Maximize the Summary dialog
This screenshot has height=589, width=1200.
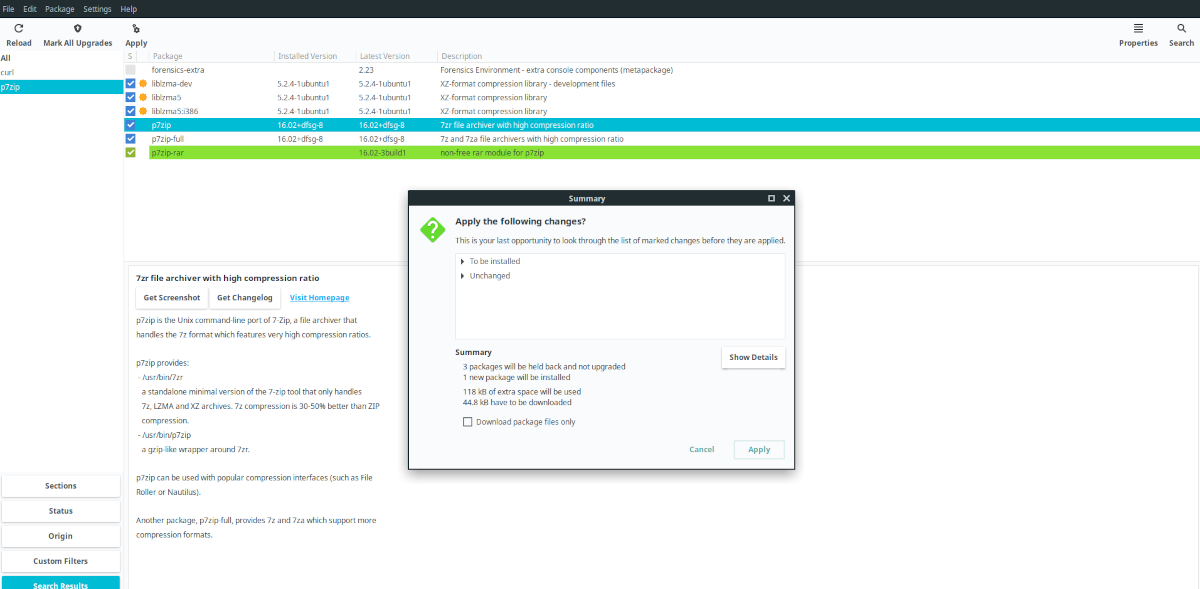point(771,198)
